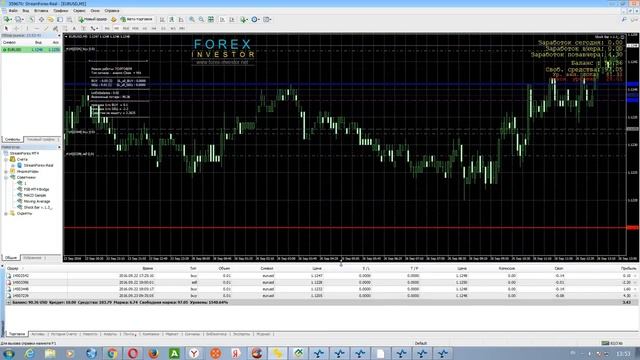
Task: Select the W1 timeframe button
Action: point(173,28)
